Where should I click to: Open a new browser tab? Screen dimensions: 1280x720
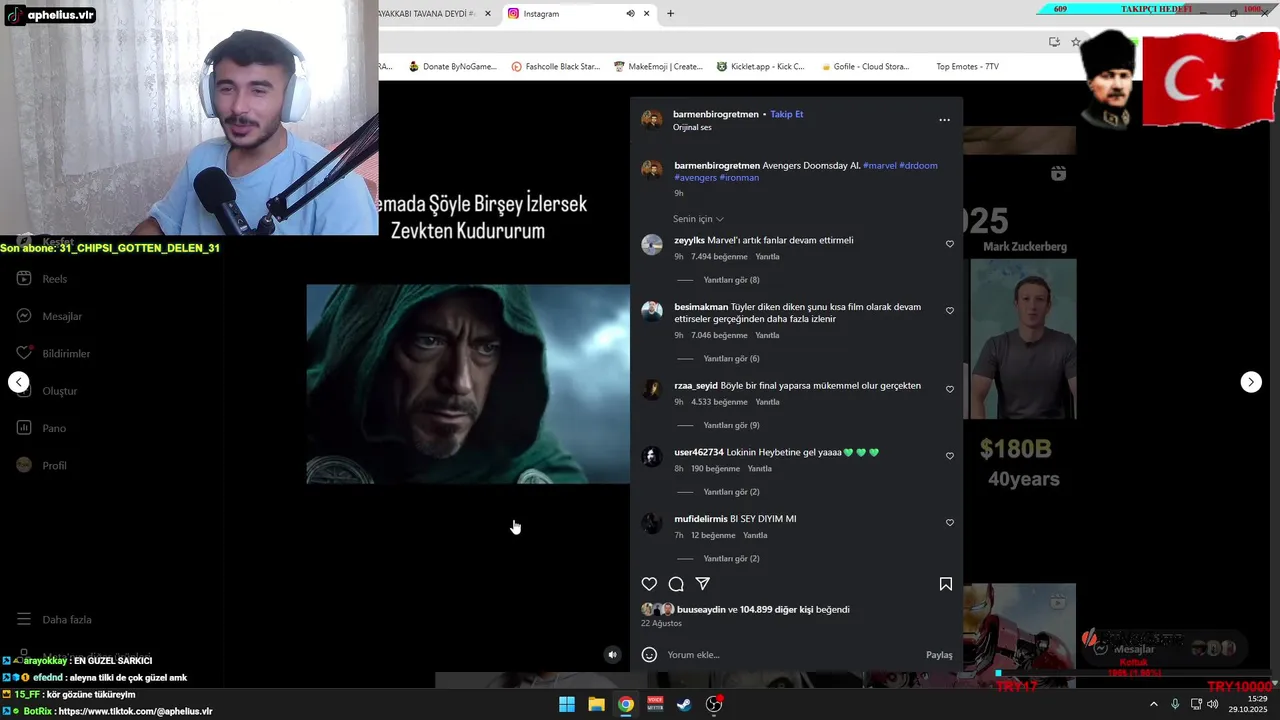click(x=670, y=14)
